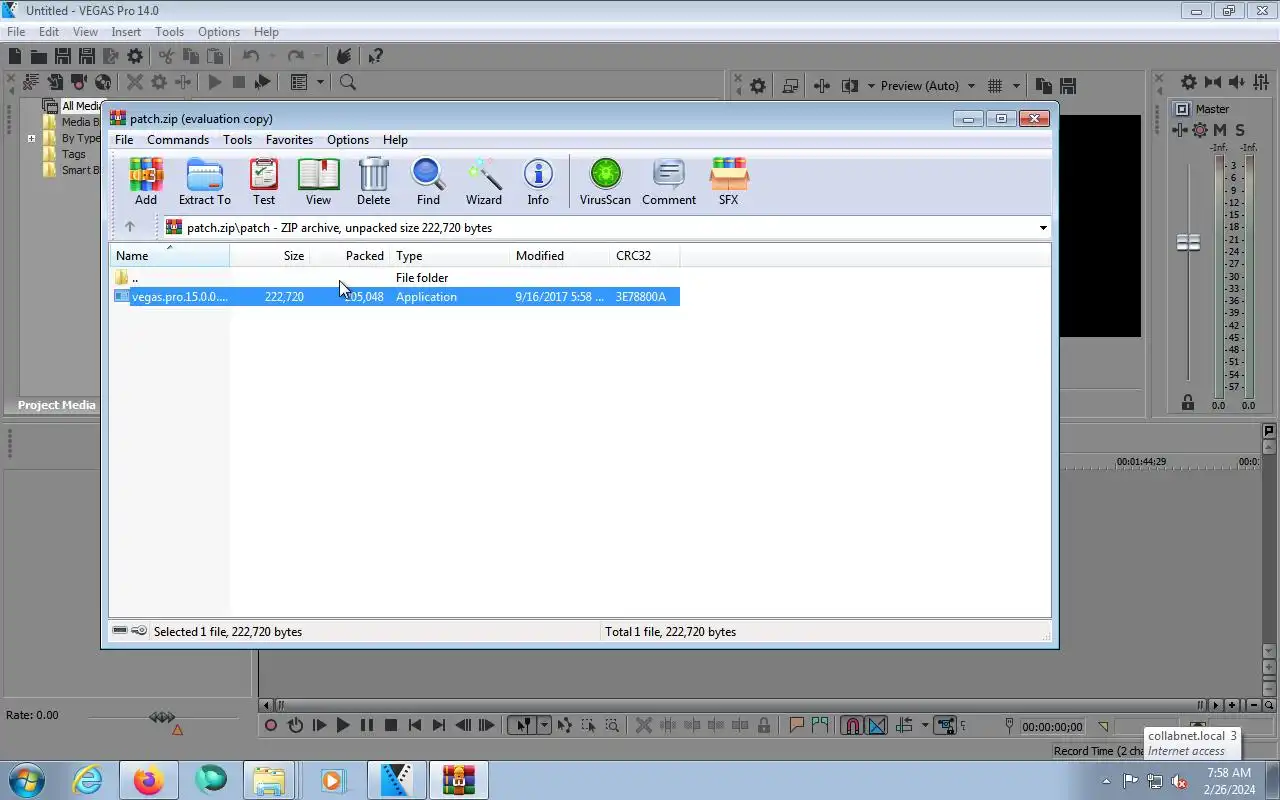Open the WinRAR Favorites menu
Image resolution: width=1280 pixels, height=800 pixels.
289,140
